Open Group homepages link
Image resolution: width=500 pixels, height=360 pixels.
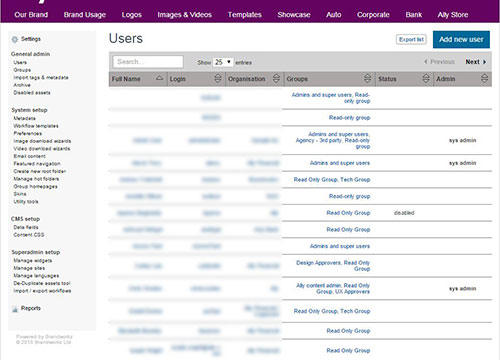35,186
